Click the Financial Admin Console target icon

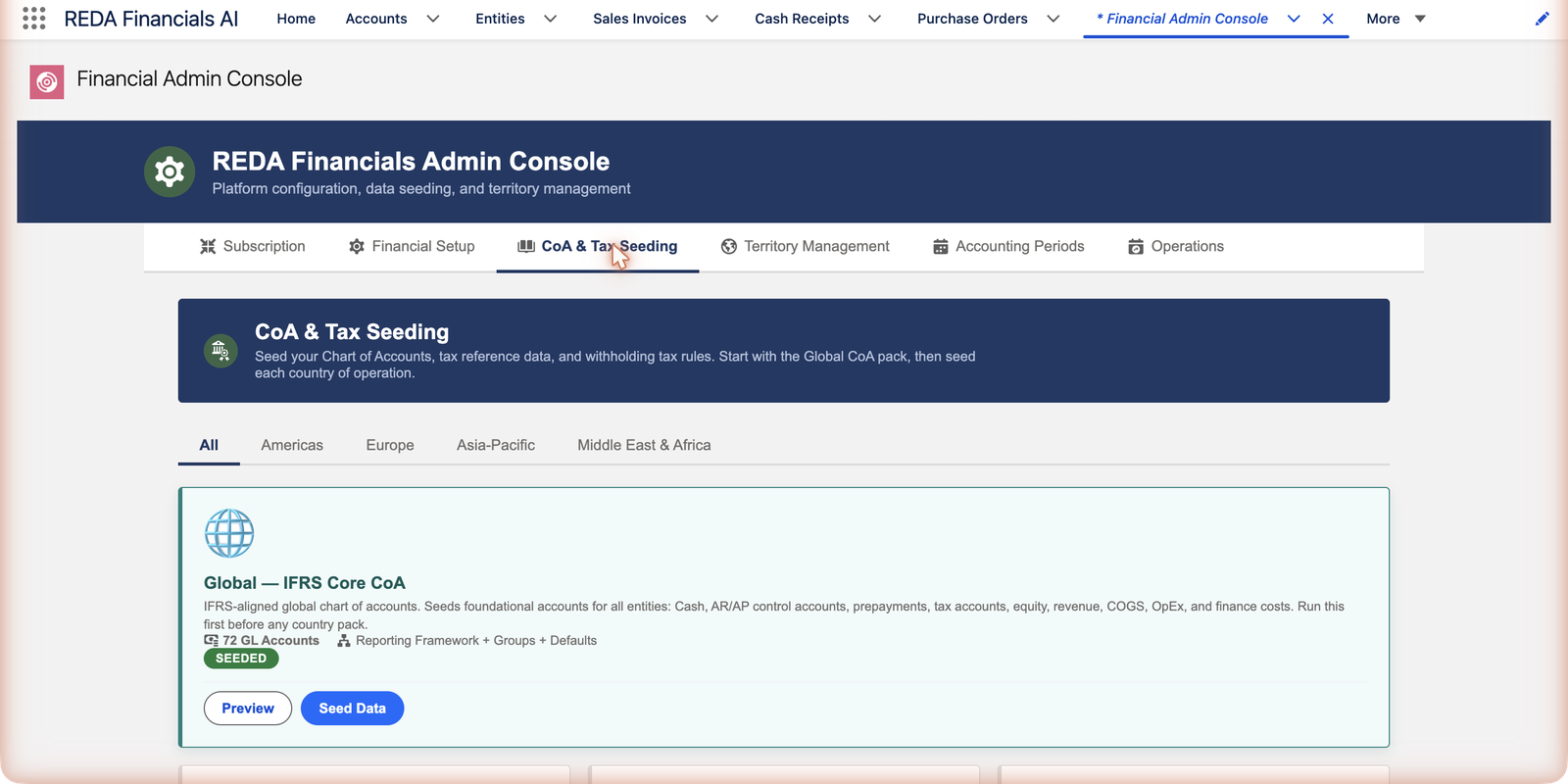pos(47,82)
